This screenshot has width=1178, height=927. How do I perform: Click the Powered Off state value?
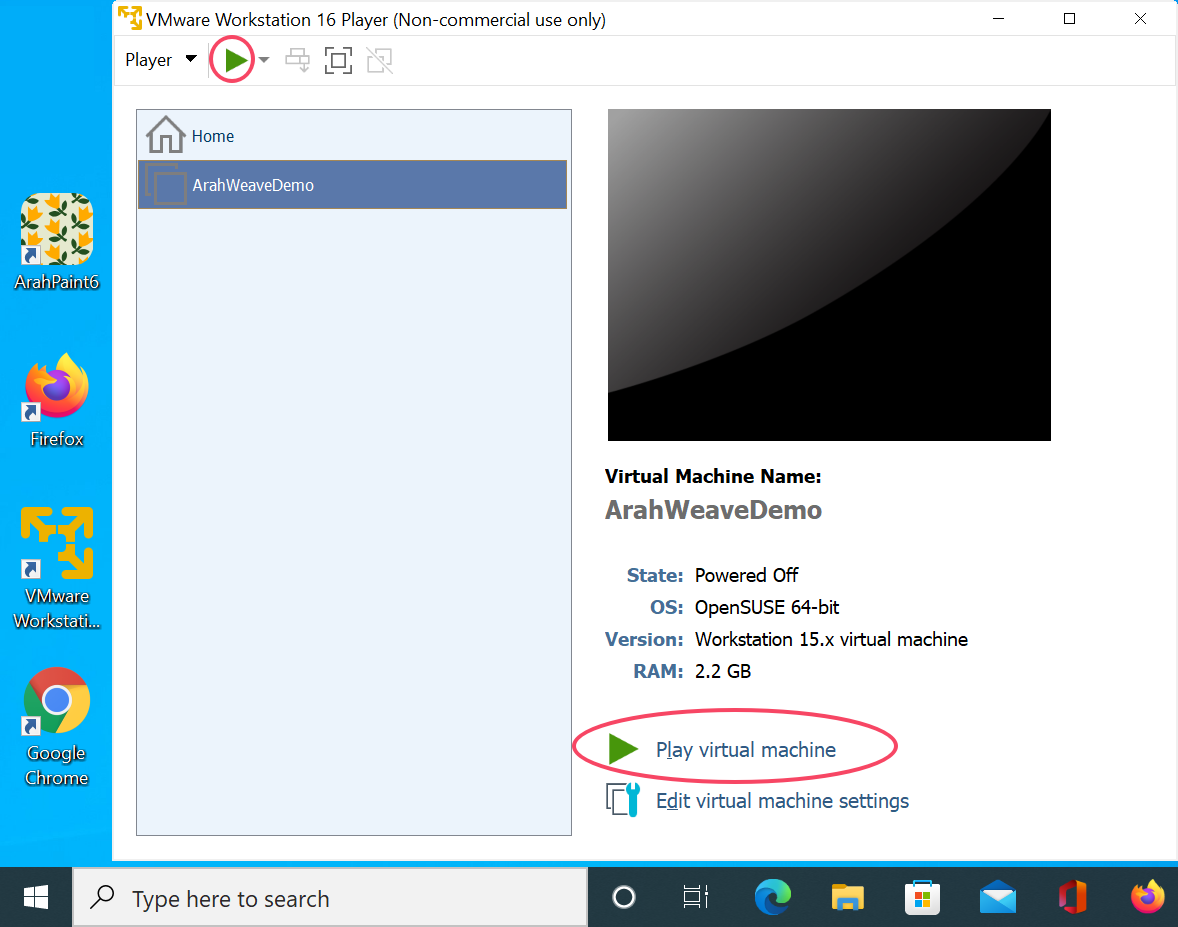(x=746, y=575)
